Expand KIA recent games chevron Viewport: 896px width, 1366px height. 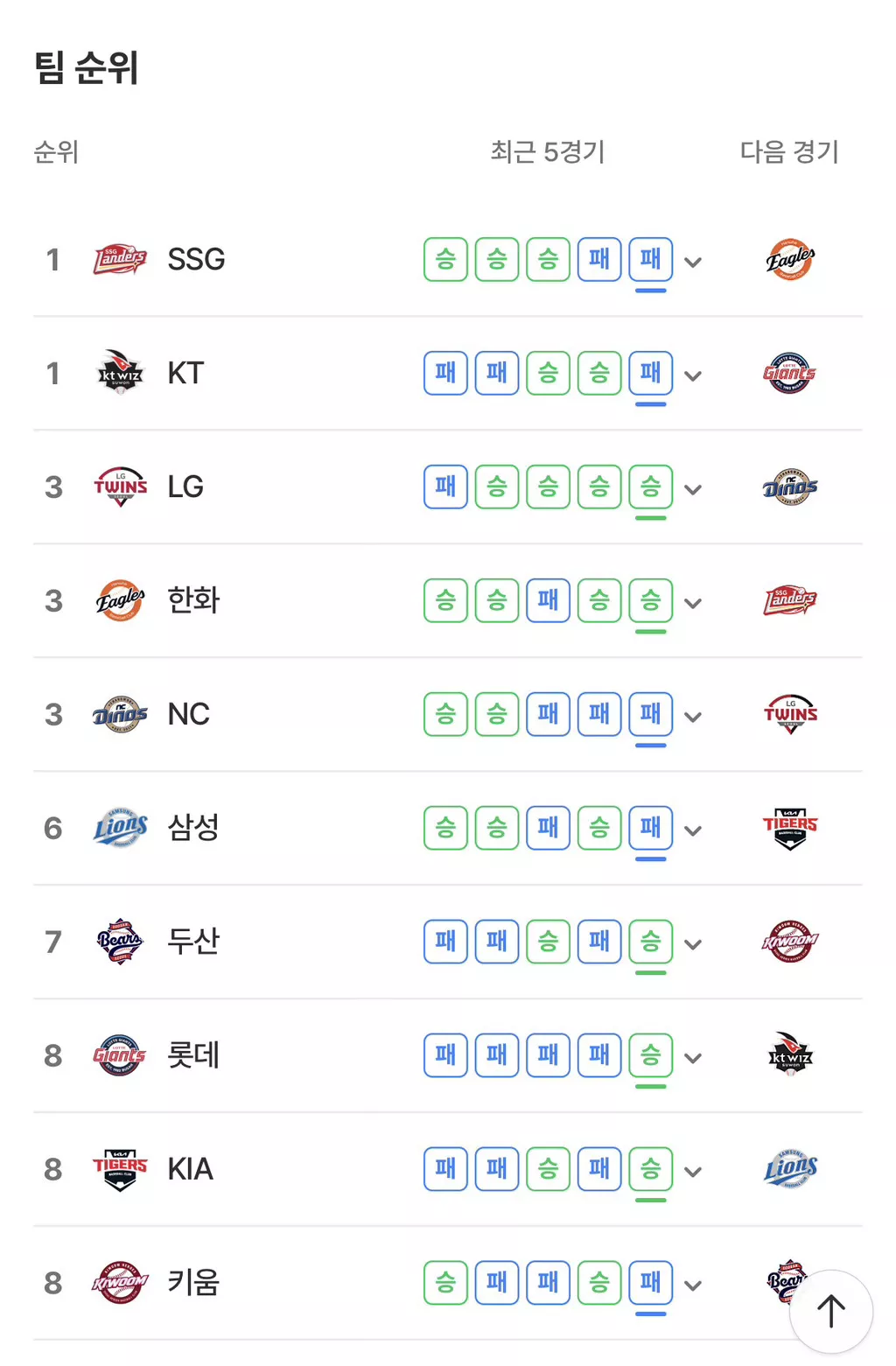[693, 1172]
